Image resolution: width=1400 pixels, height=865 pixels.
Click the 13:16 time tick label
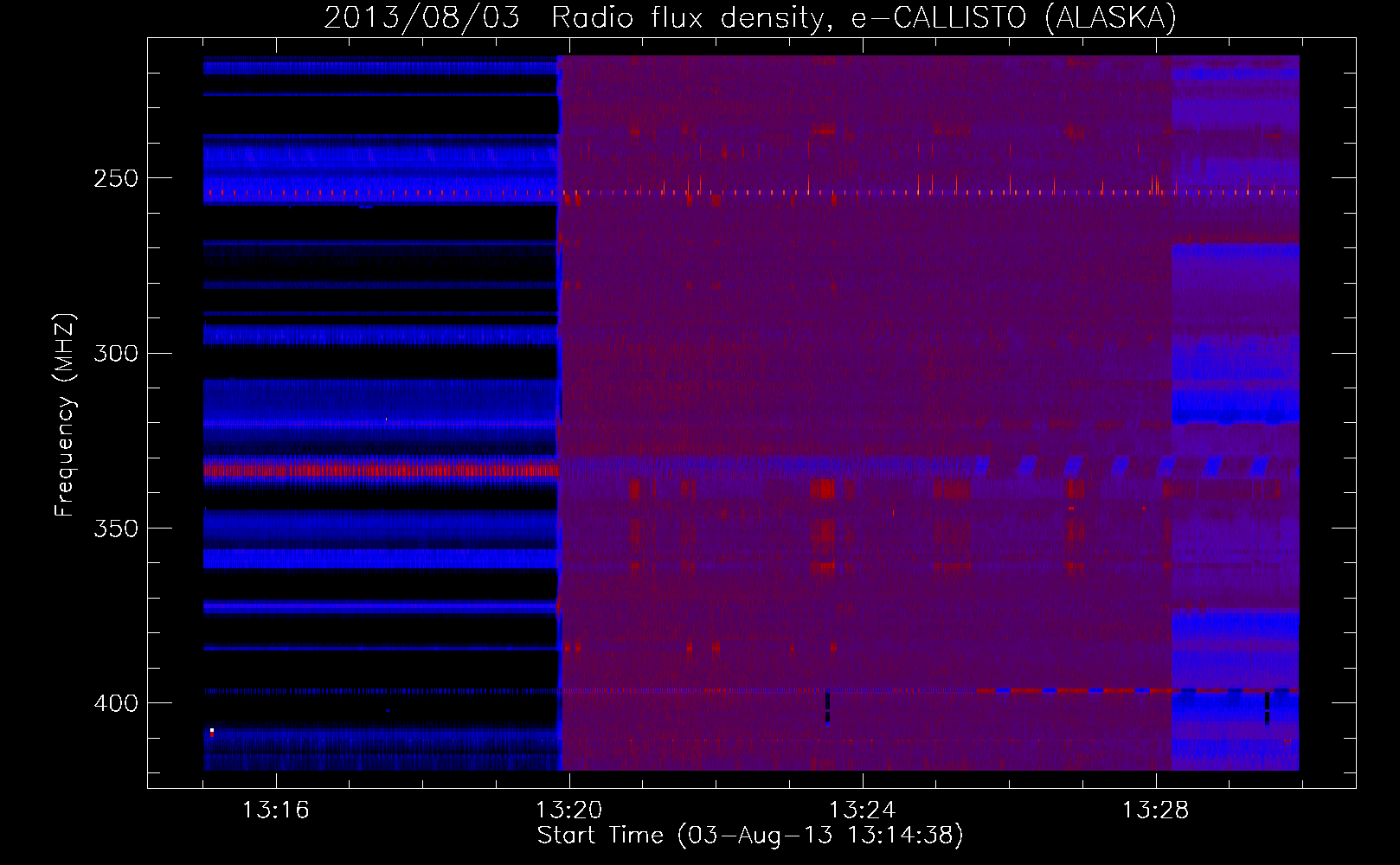click(x=275, y=811)
